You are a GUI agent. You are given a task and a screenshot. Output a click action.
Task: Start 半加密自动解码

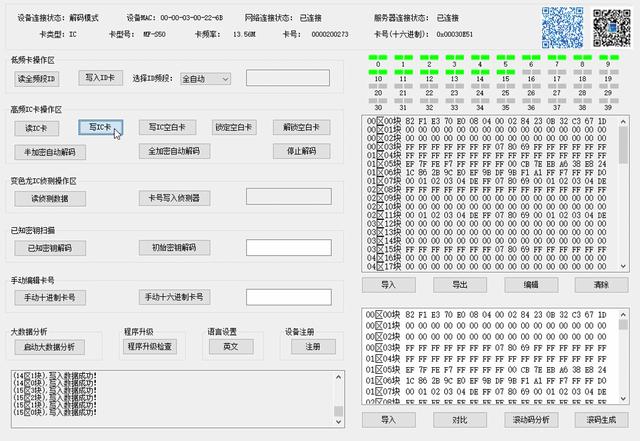(50, 152)
